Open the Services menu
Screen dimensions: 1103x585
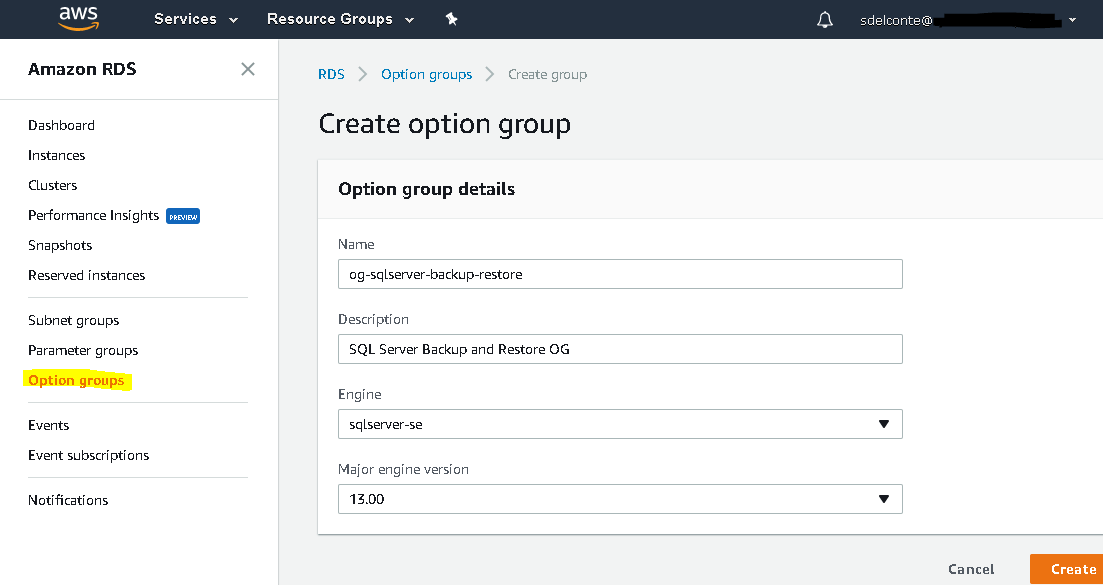[x=196, y=20]
